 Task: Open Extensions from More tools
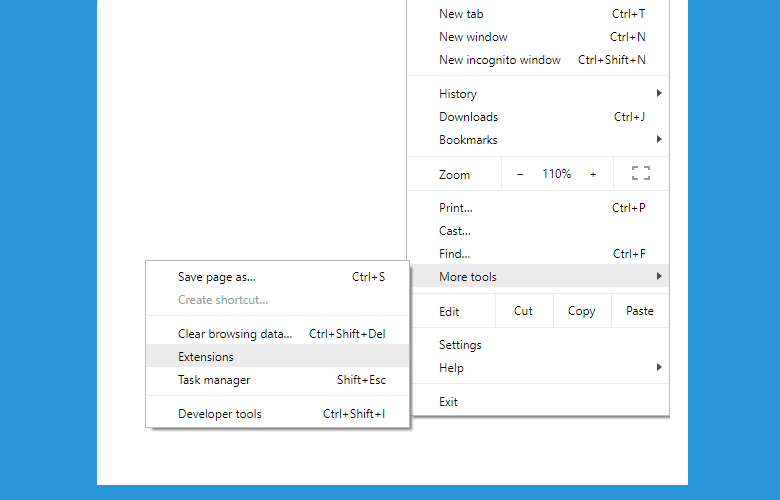[278, 357]
